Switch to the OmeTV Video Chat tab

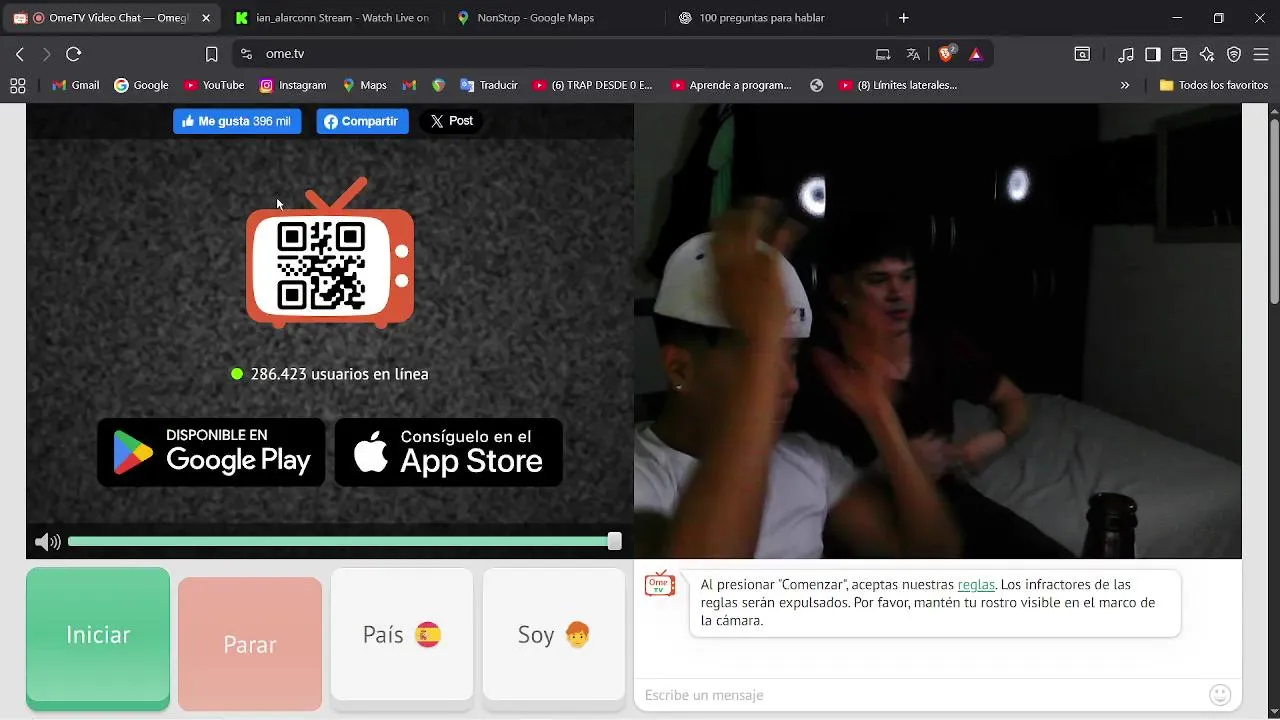click(x=110, y=18)
